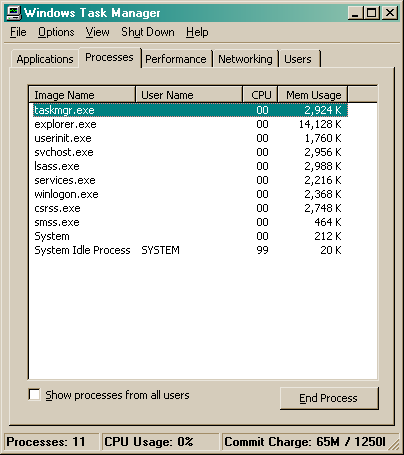Switch to the Performance tab
Screen dimensions: 404x455
176,59
